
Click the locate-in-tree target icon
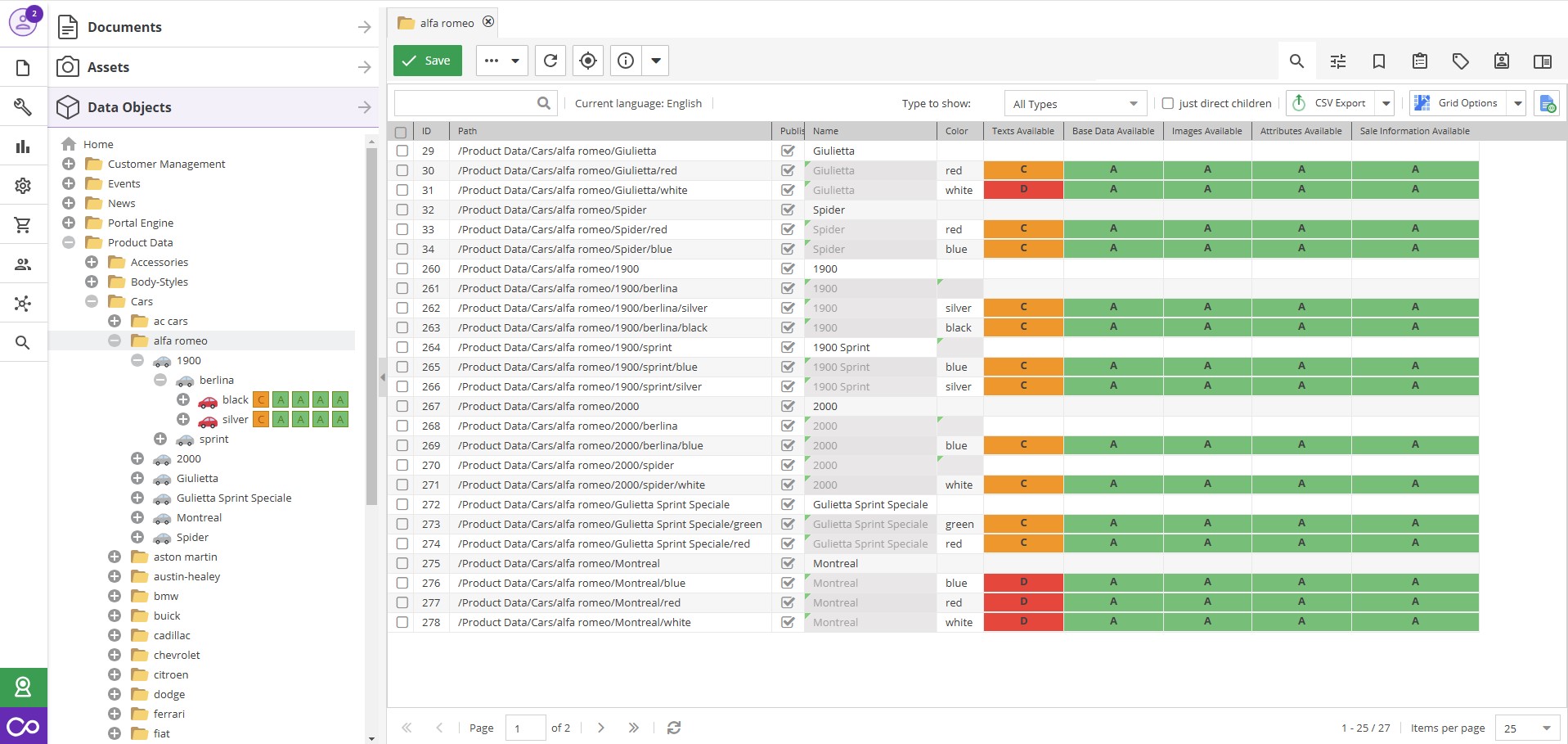point(588,61)
